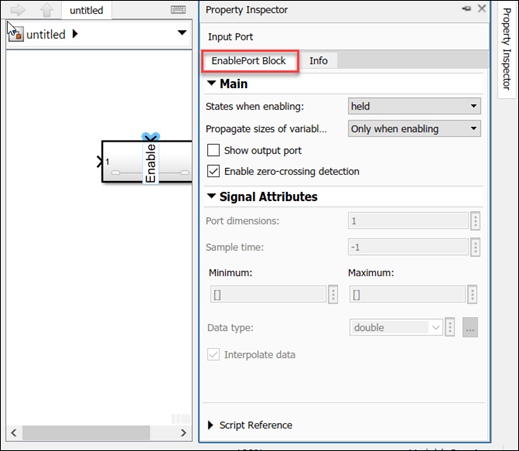The height and width of the screenshot is (451, 519).
Task: Disable Enable zero-crossing detection checkbox
Action: coord(213,171)
